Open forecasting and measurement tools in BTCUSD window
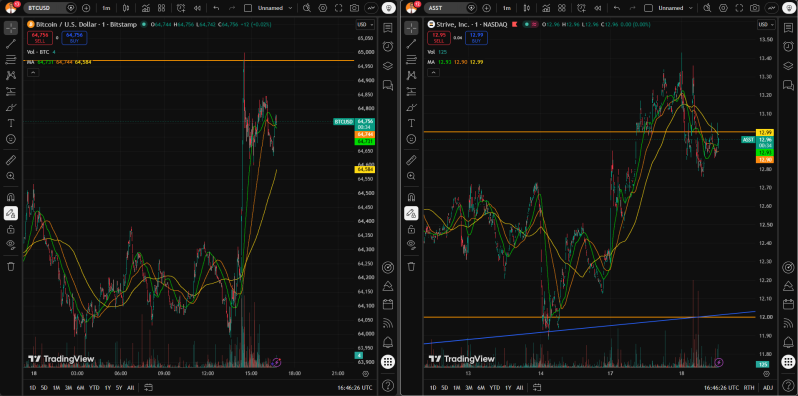798x396 pixels. (11, 92)
